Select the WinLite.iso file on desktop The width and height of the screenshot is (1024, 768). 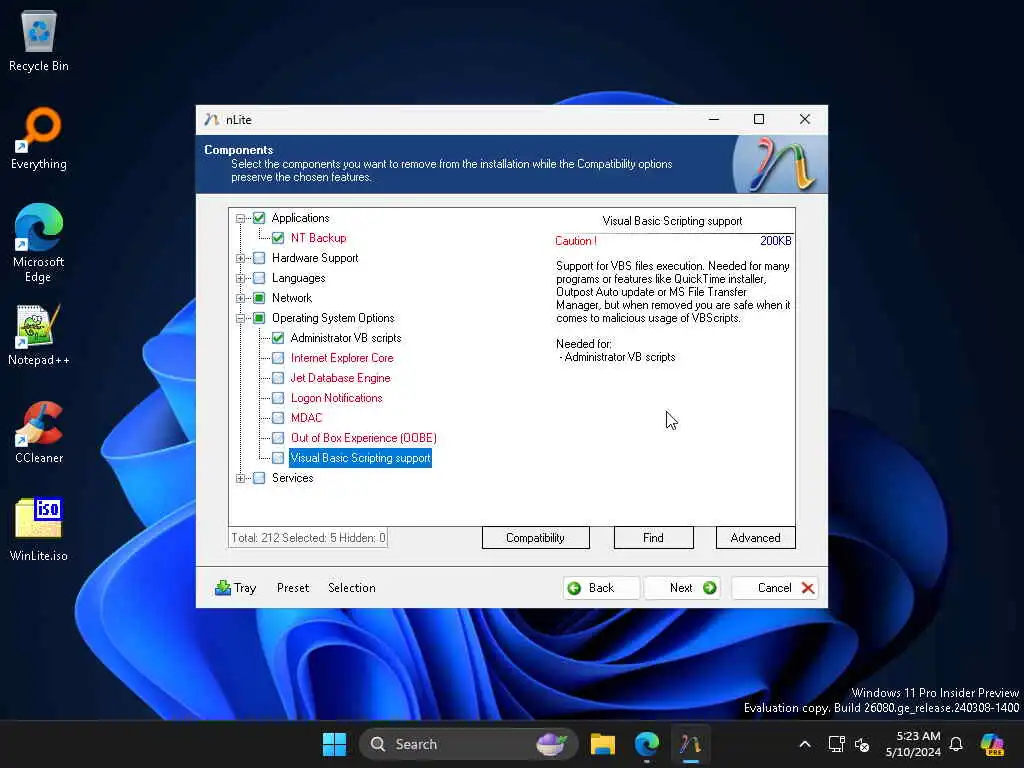(39, 530)
